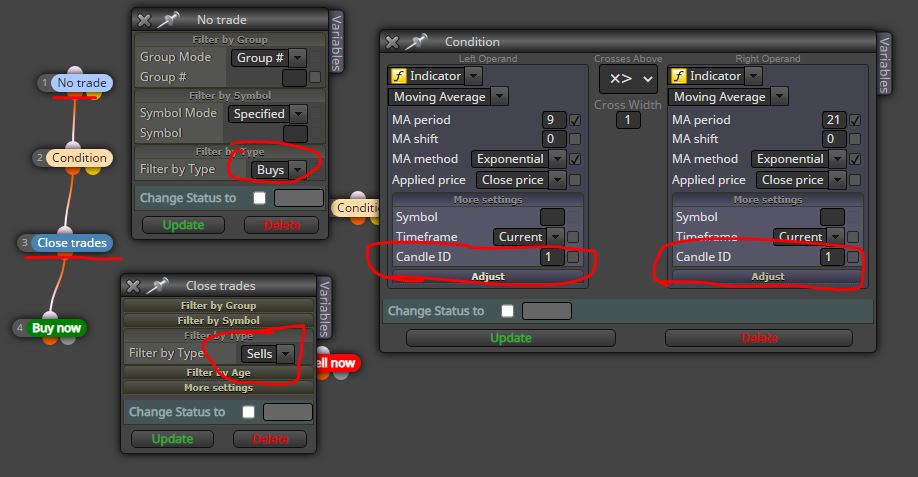Expand Filter by Age in Close trades
Screen dimensions: 918x477
(218, 373)
